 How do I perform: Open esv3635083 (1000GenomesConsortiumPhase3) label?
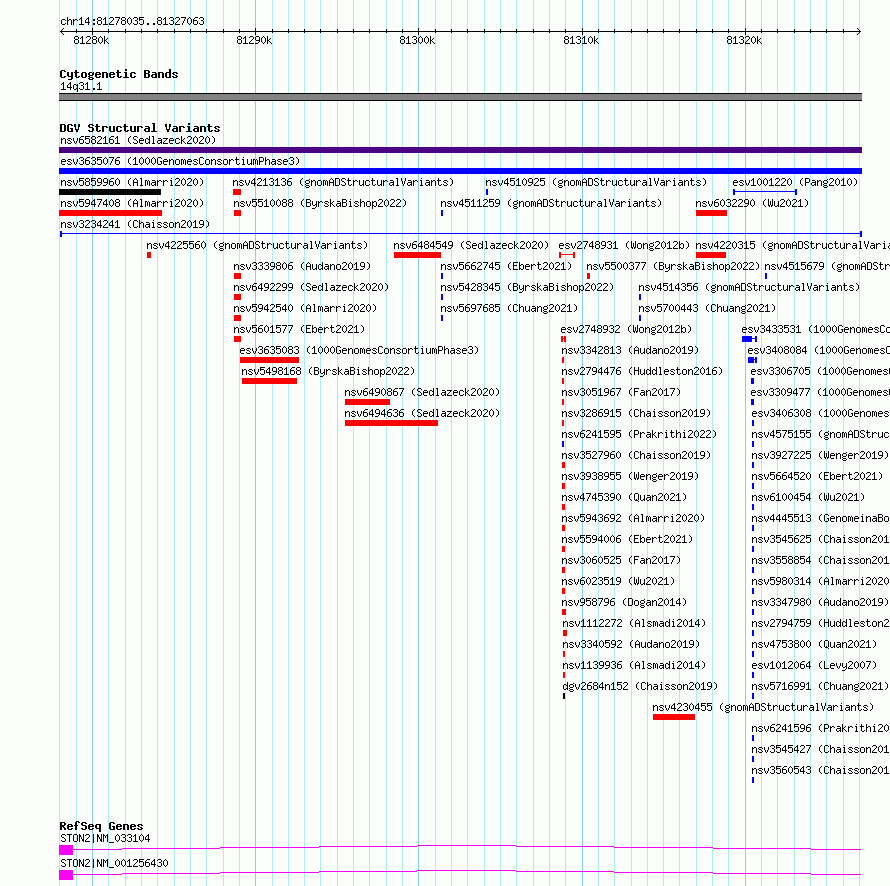(x=359, y=350)
